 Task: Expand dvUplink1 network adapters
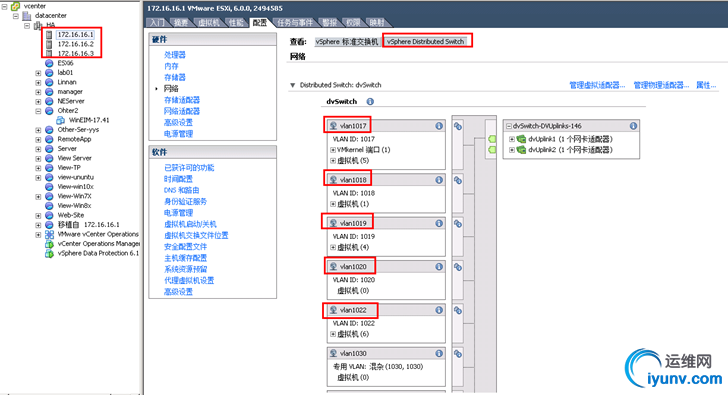[x=512, y=139]
